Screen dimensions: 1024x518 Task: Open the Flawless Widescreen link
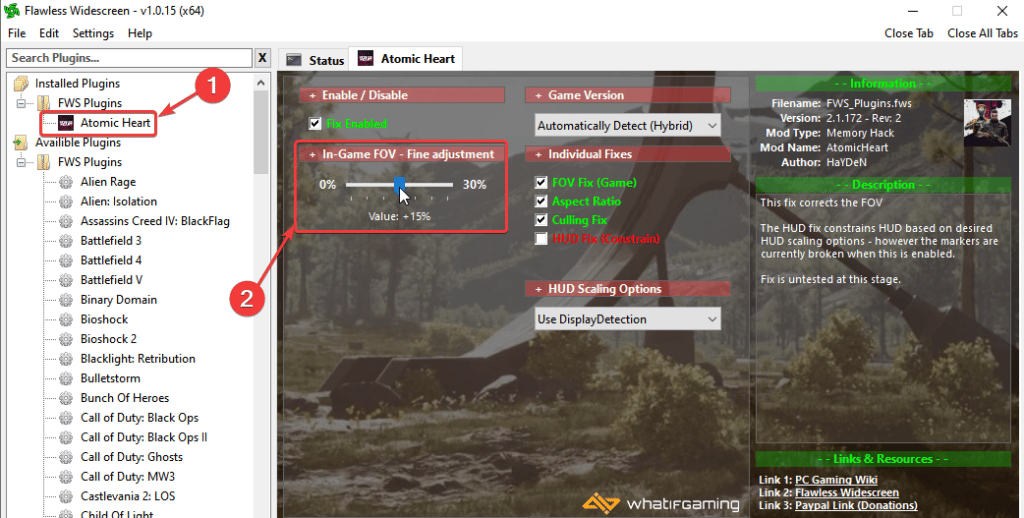846,493
